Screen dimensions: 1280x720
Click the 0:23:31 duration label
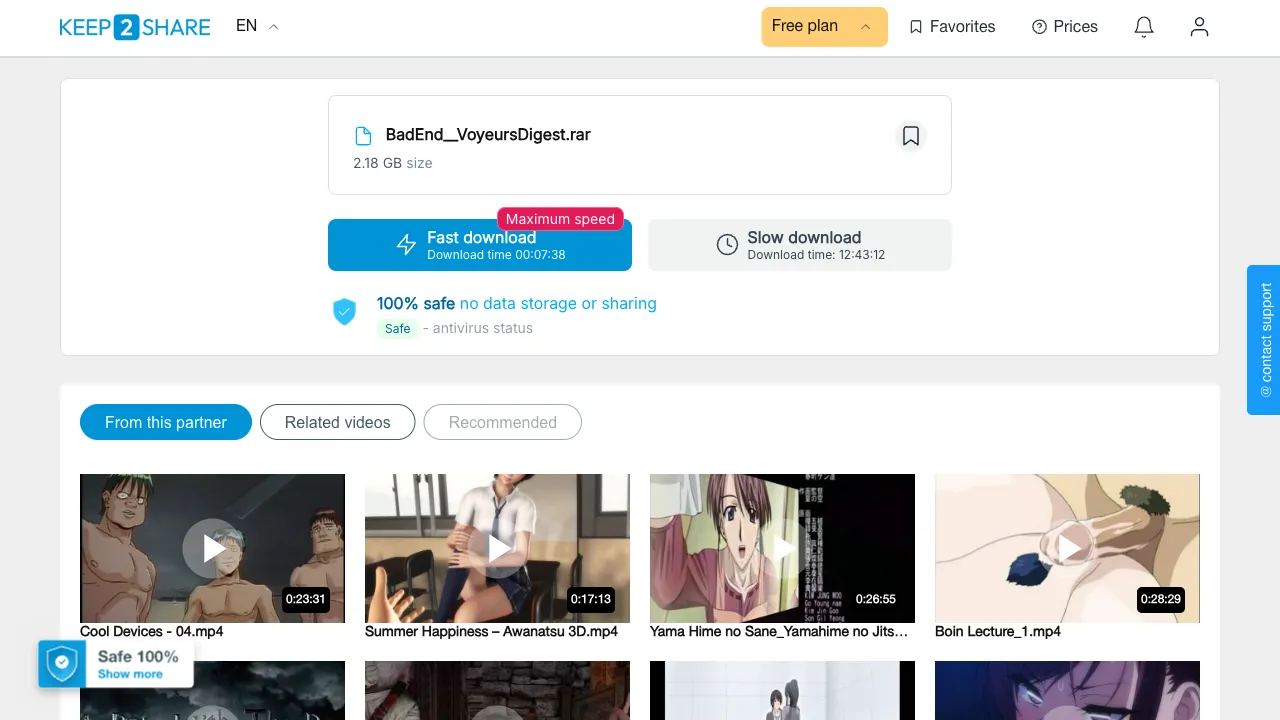click(x=306, y=599)
